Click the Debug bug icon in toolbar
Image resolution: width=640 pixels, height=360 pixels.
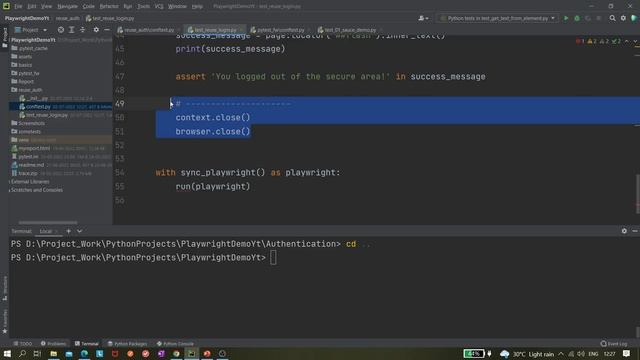click(x=577, y=18)
